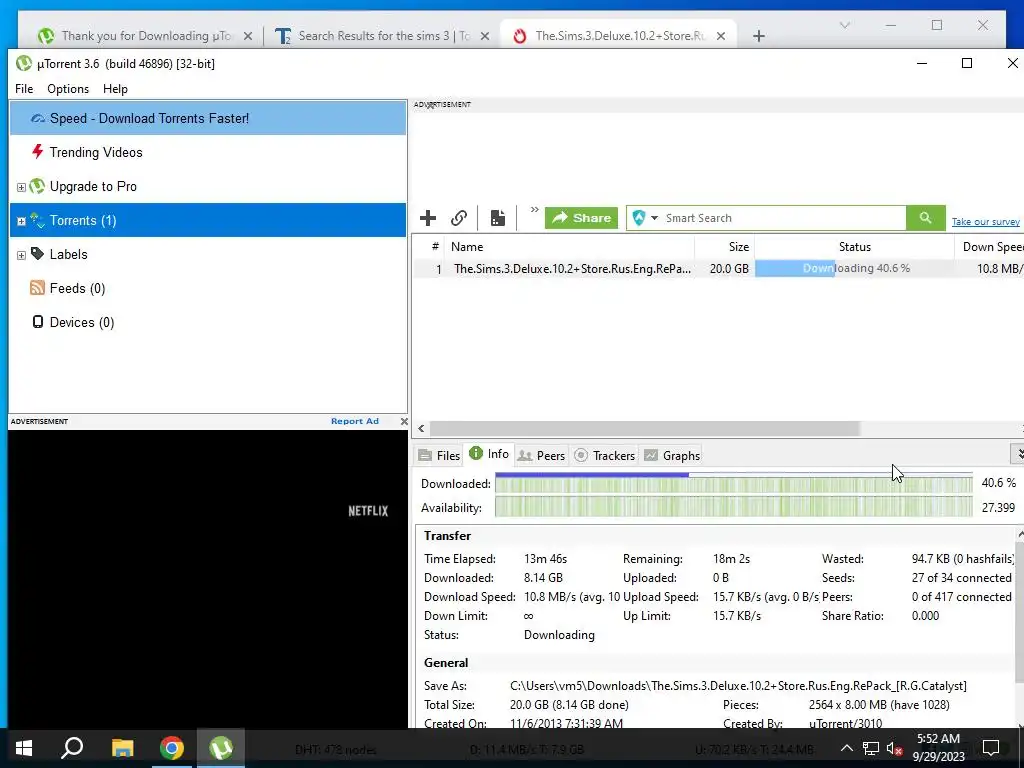Open the File menu
The width and height of the screenshot is (1024, 768).
24,89
